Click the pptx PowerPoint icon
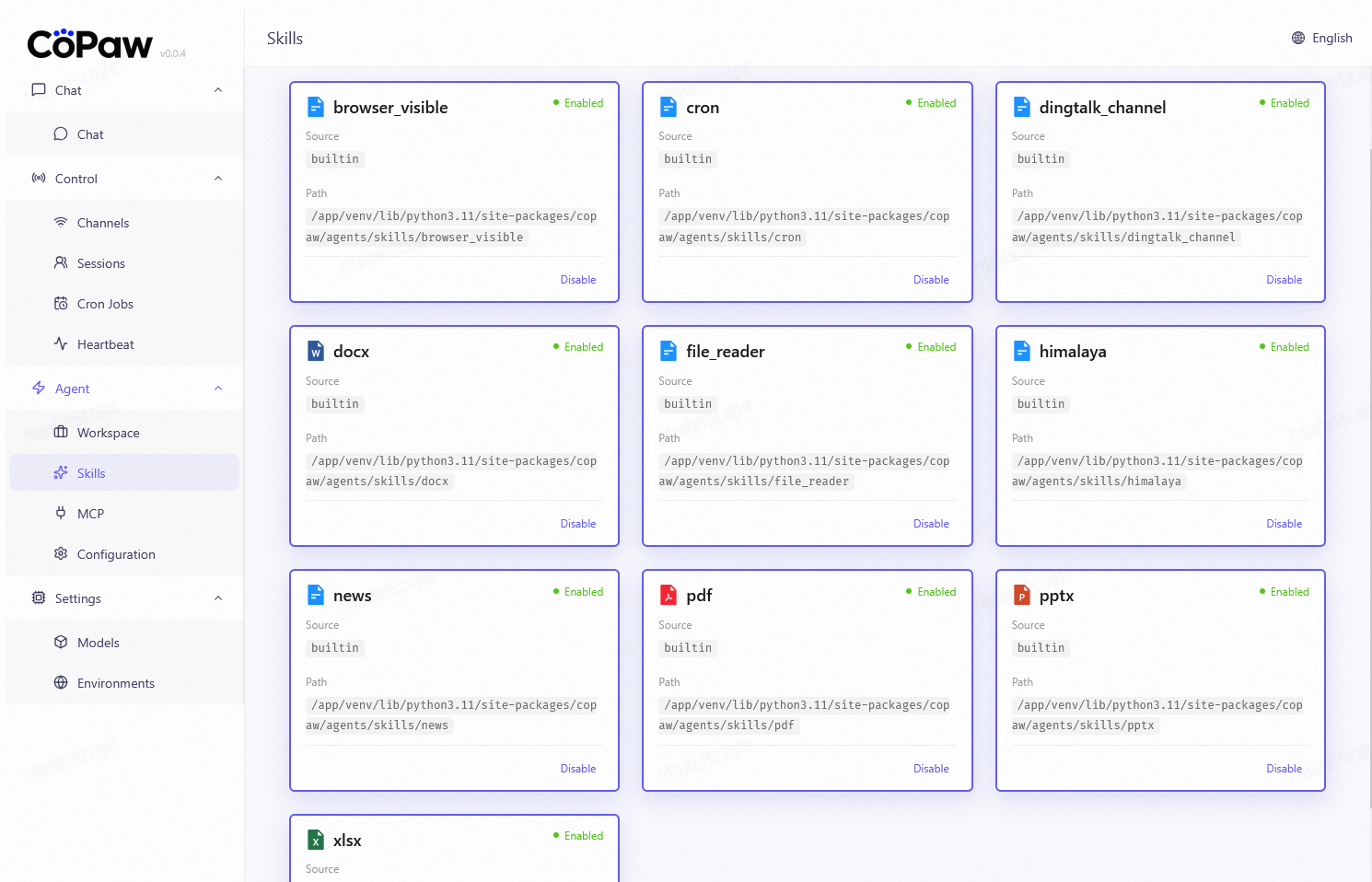This screenshot has height=882, width=1372. point(1021,596)
